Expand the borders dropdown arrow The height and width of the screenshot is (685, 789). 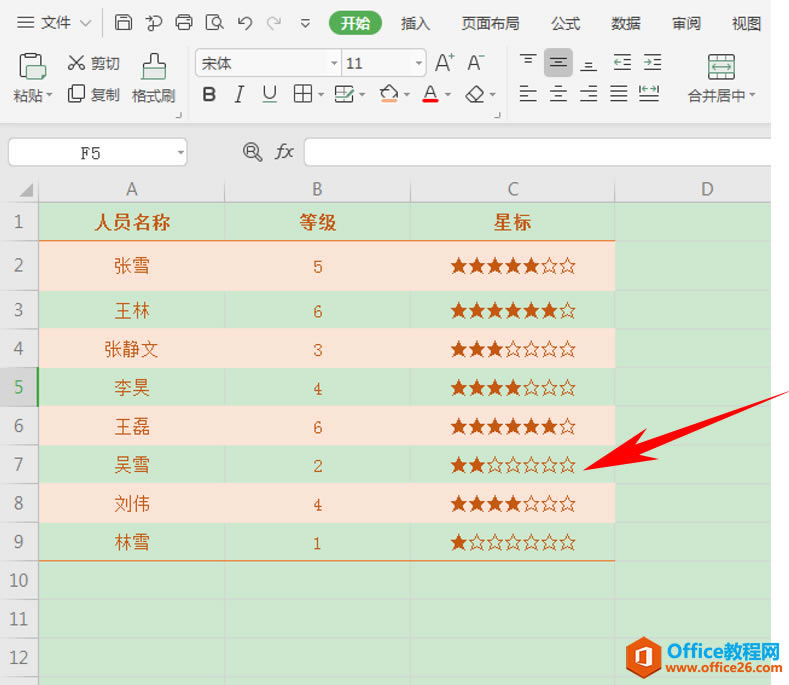pyautogui.click(x=321, y=94)
